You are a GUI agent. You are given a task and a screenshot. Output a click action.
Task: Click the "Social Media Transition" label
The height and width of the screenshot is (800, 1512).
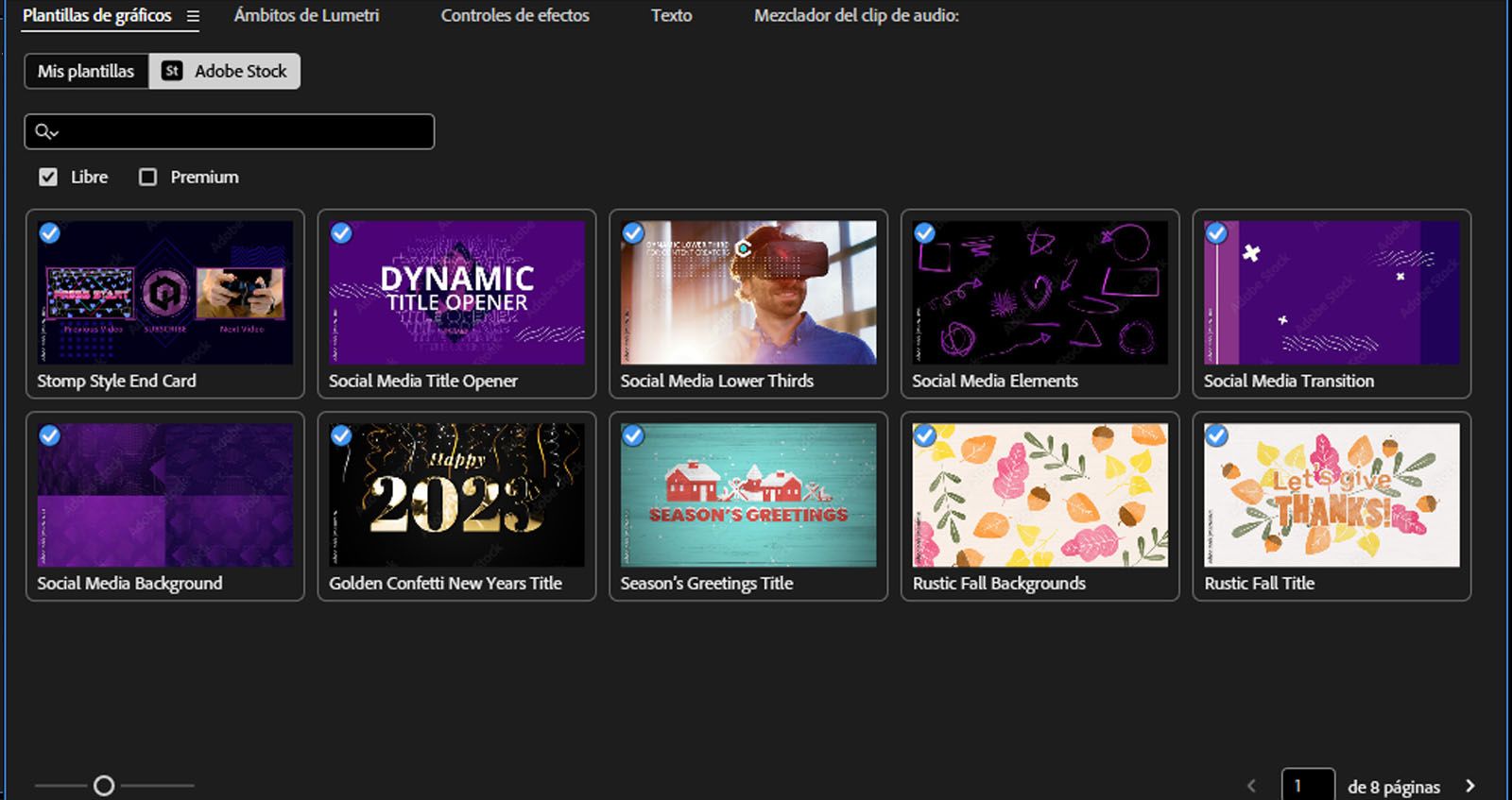click(1289, 381)
